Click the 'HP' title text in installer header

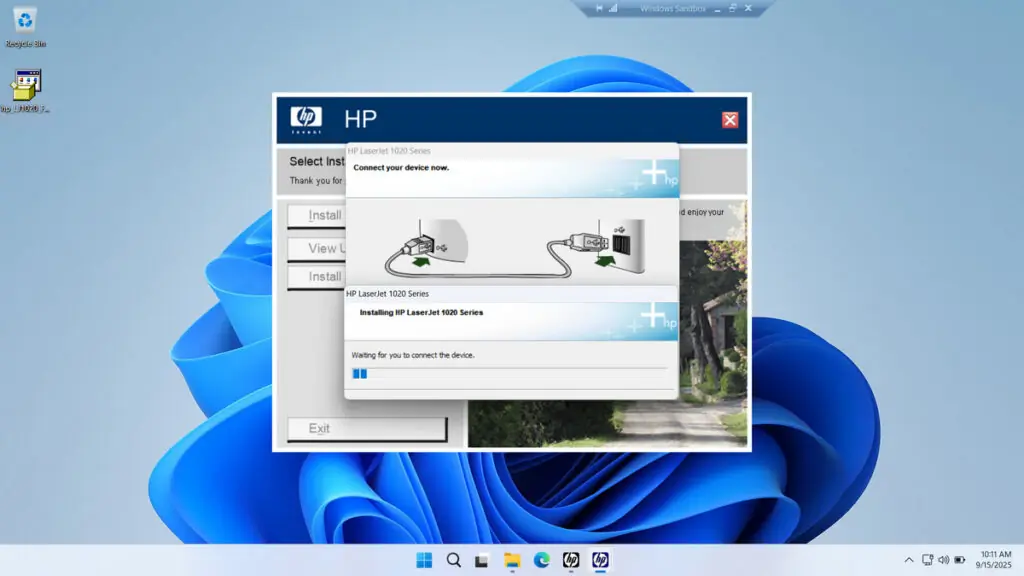point(360,119)
